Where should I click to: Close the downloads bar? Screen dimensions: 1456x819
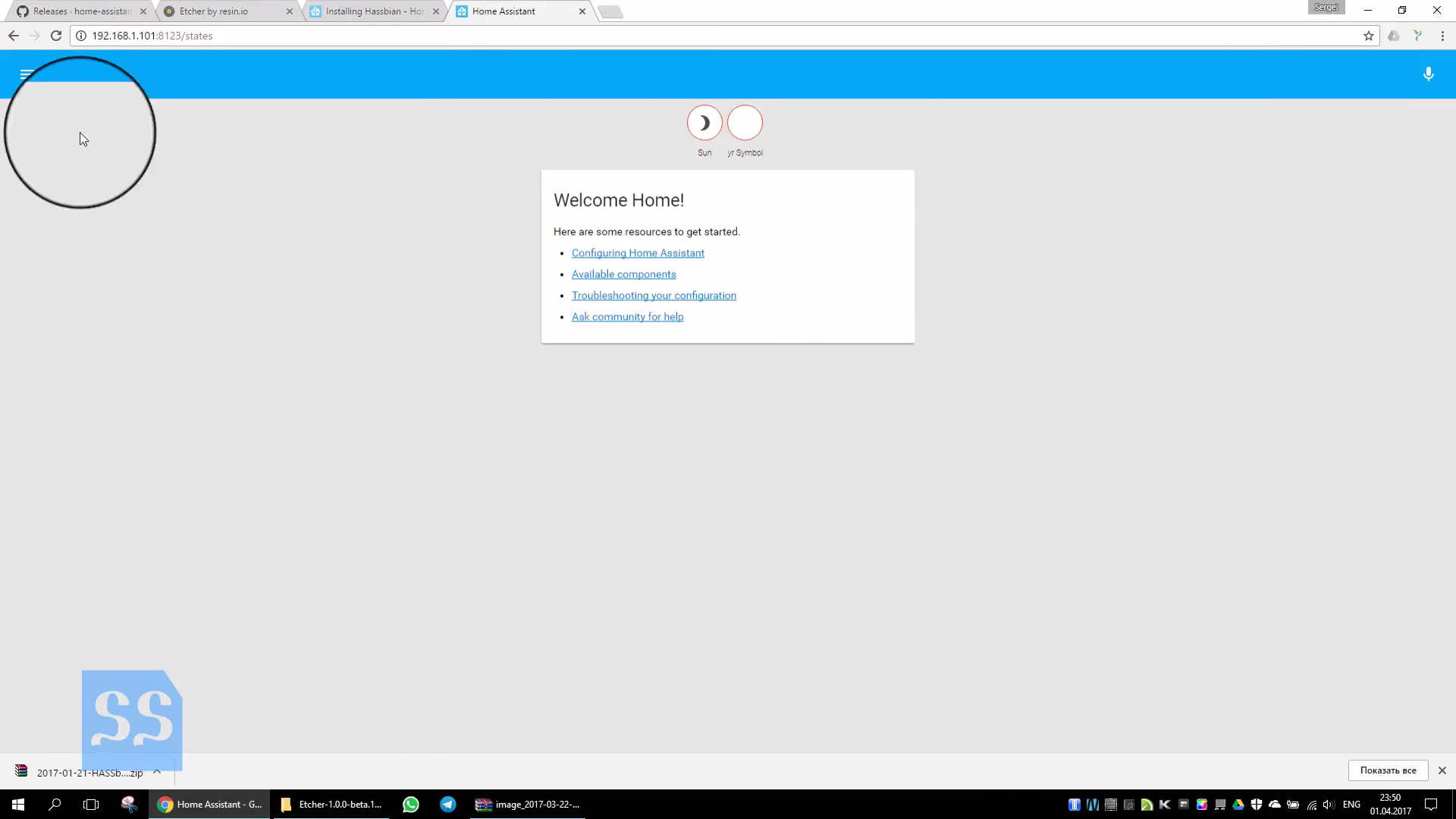point(1442,770)
